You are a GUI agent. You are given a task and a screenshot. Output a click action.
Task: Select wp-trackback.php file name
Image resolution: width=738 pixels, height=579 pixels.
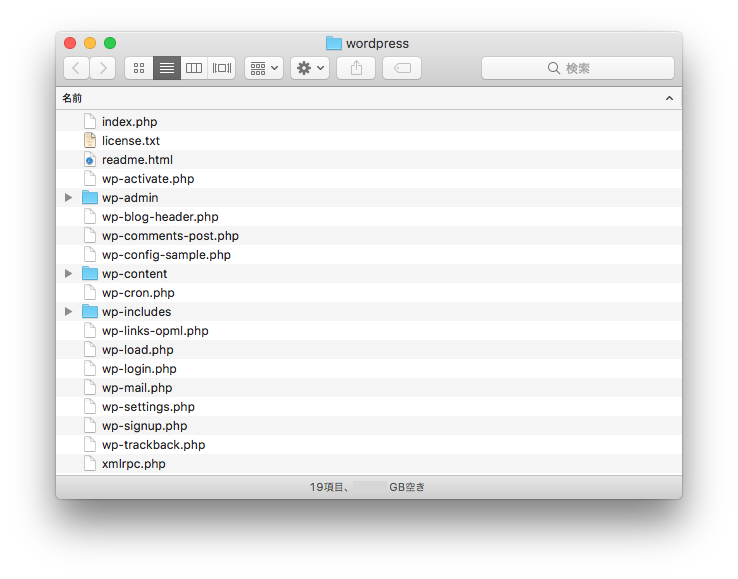[x=153, y=445]
